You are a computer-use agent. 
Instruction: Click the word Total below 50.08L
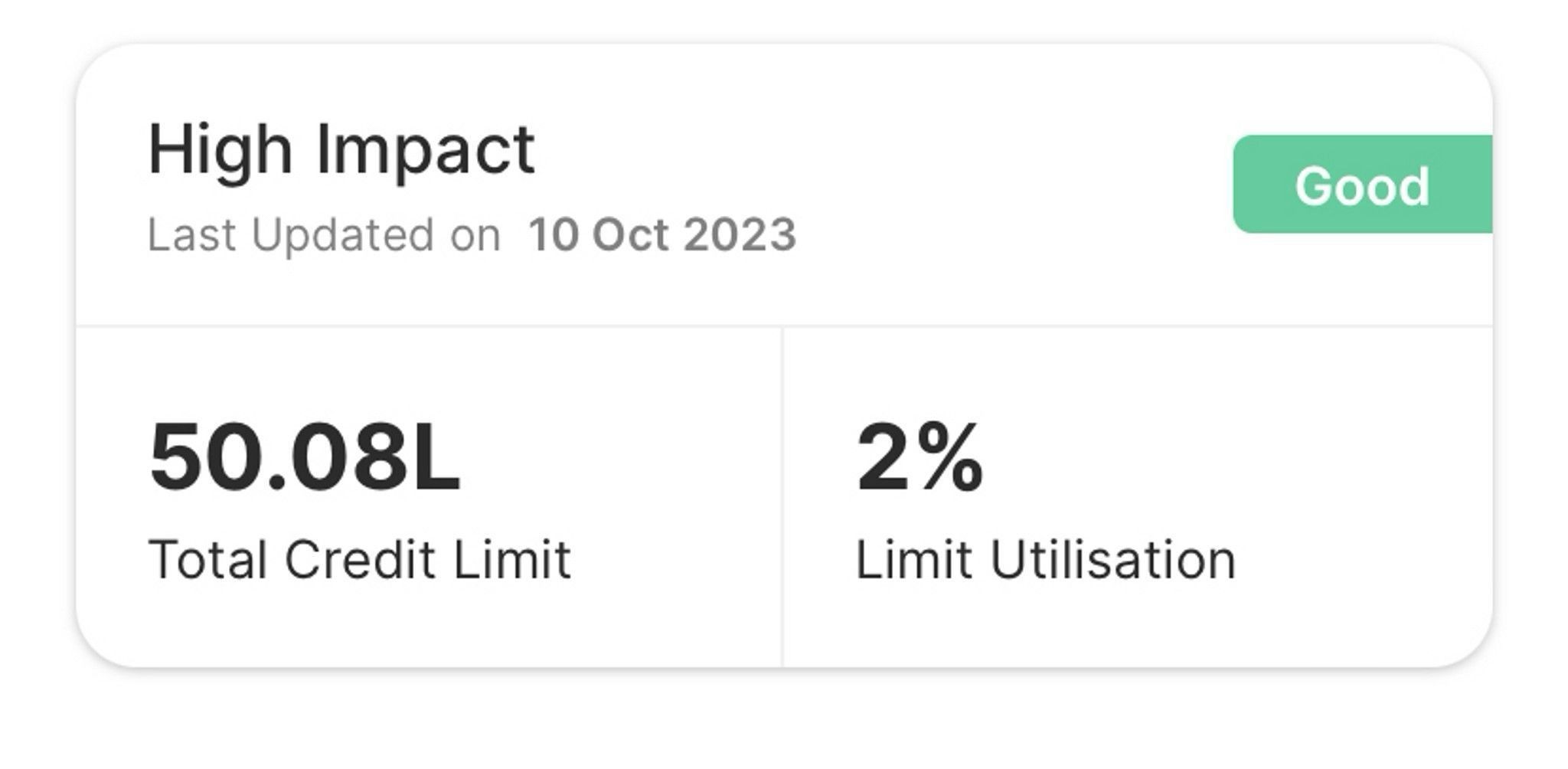click(207, 560)
